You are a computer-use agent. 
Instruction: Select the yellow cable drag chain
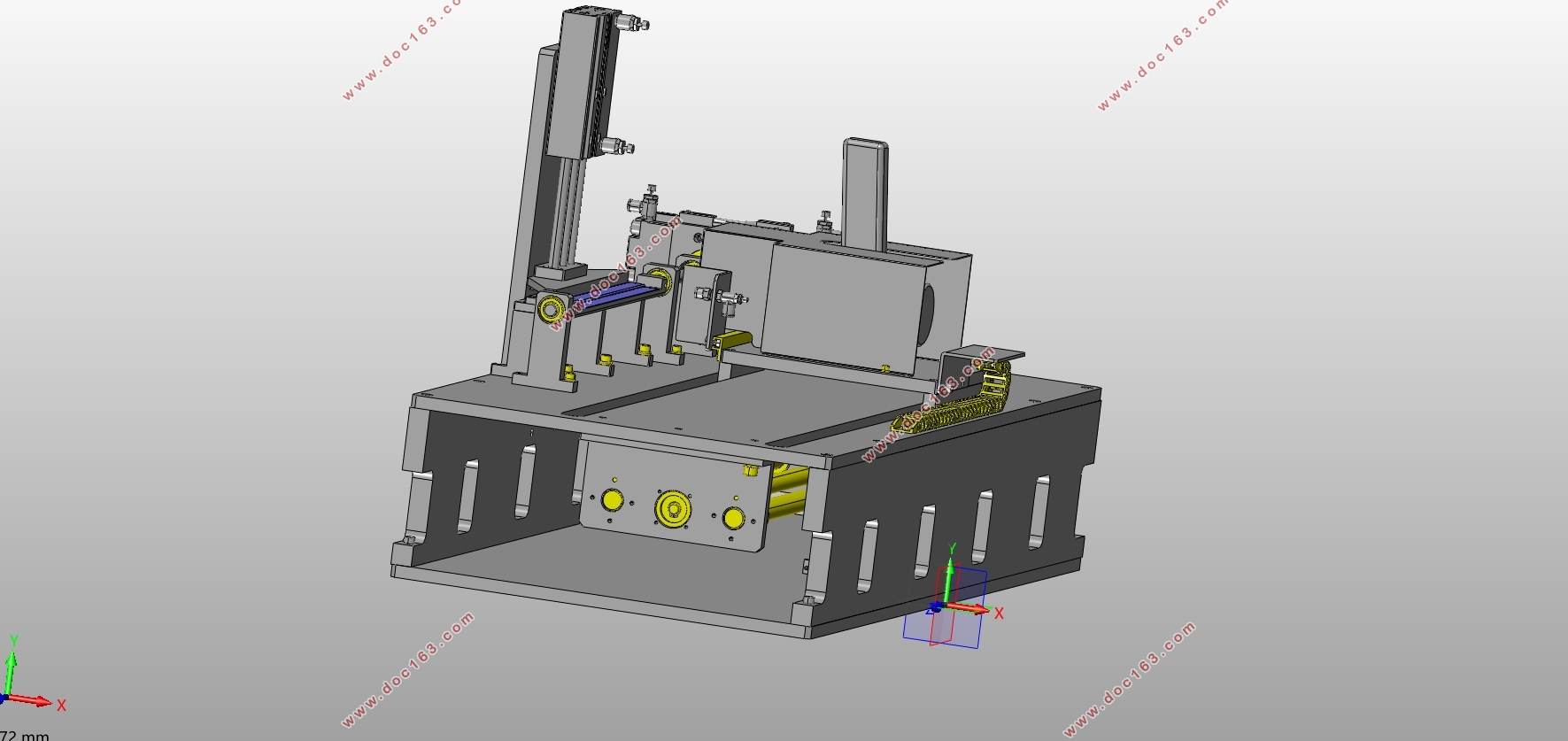click(952, 398)
